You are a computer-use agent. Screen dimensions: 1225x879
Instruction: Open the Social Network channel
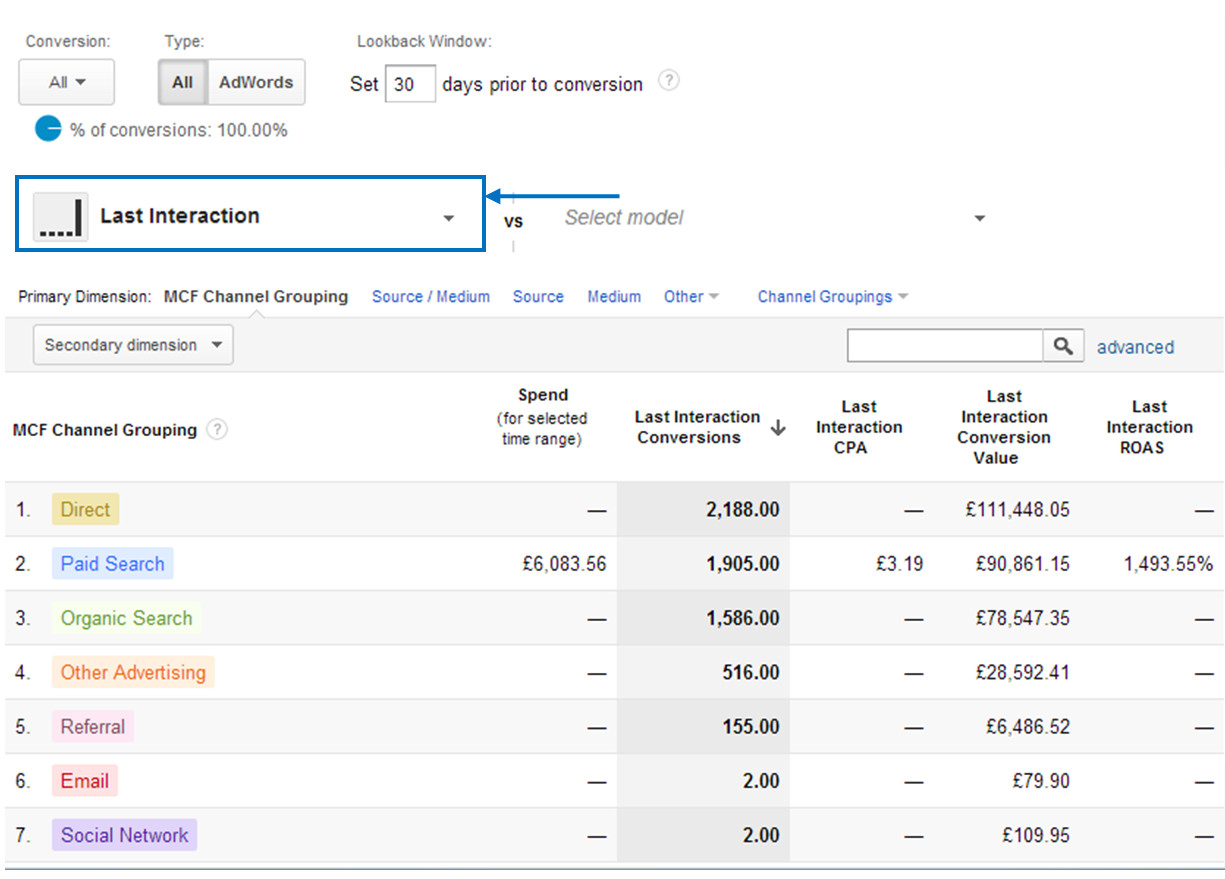pyautogui.click(x=124, y=835)
